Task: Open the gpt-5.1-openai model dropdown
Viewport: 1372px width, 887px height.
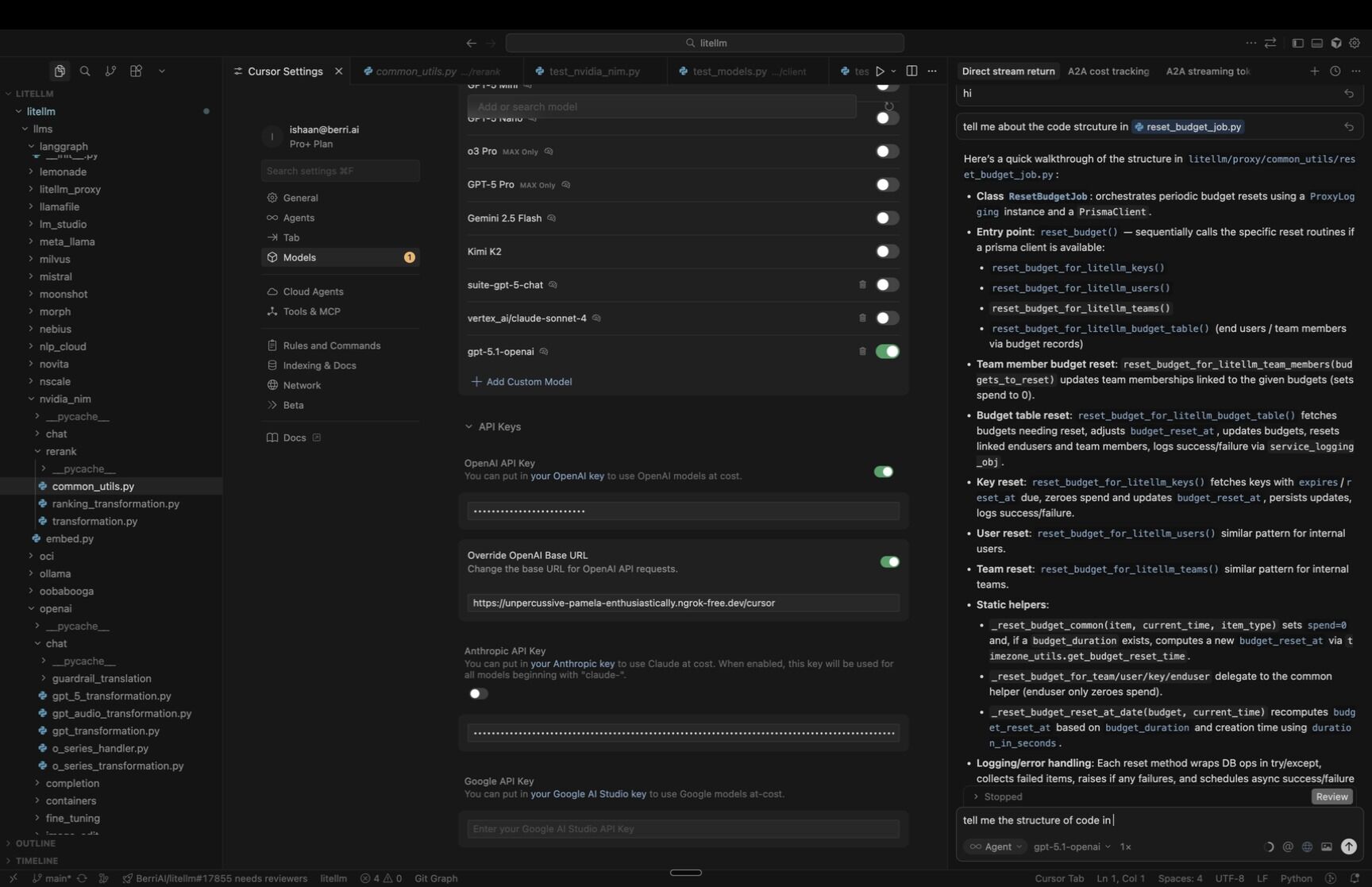Action: pyautogui.click(x=1072, y=847)
